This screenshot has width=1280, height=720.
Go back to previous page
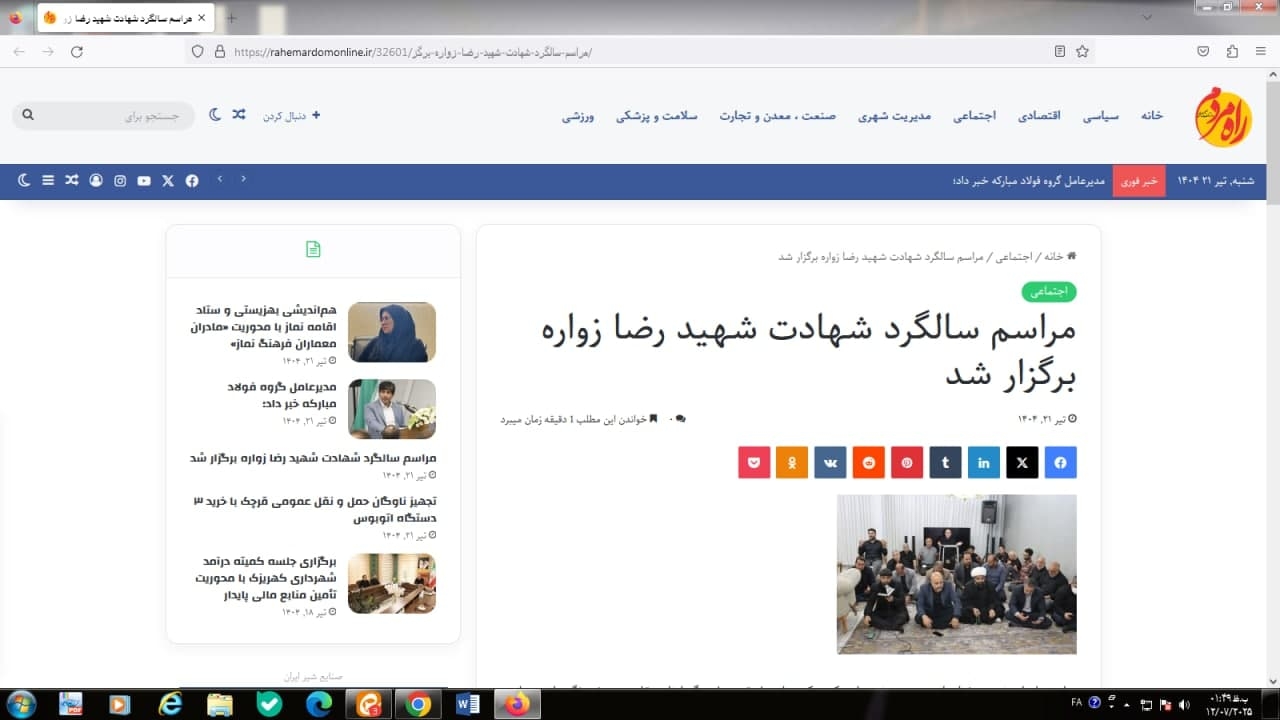[x=19, y=51]
